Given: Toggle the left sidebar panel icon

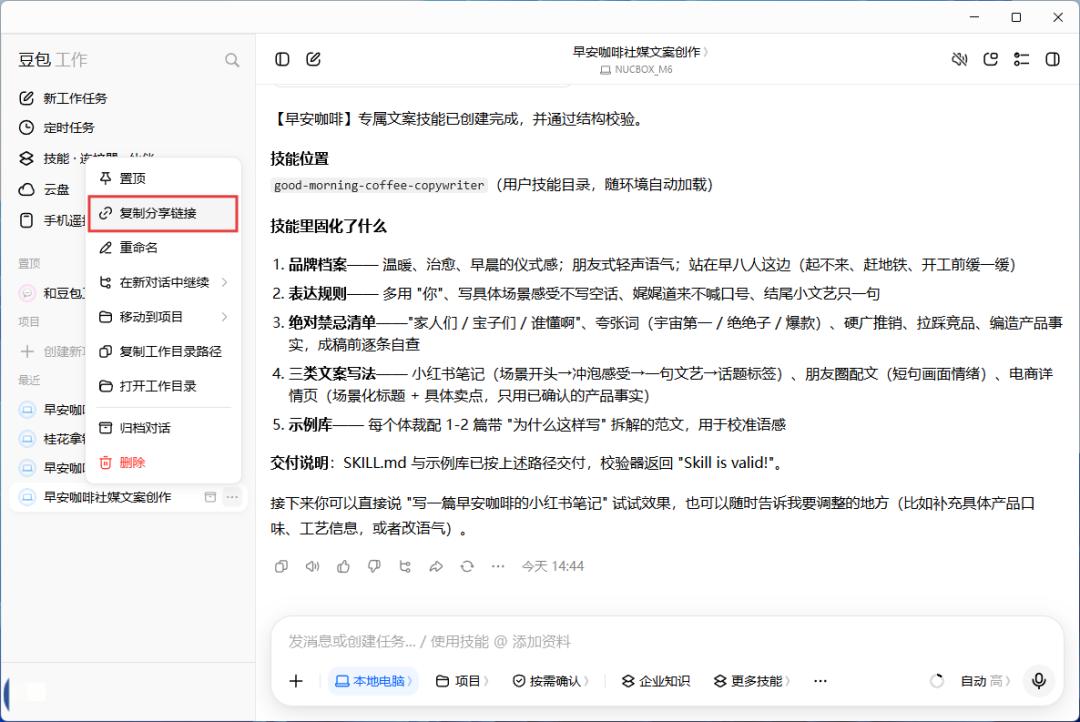Looking at the screenshot, I should tap(282, 59).
